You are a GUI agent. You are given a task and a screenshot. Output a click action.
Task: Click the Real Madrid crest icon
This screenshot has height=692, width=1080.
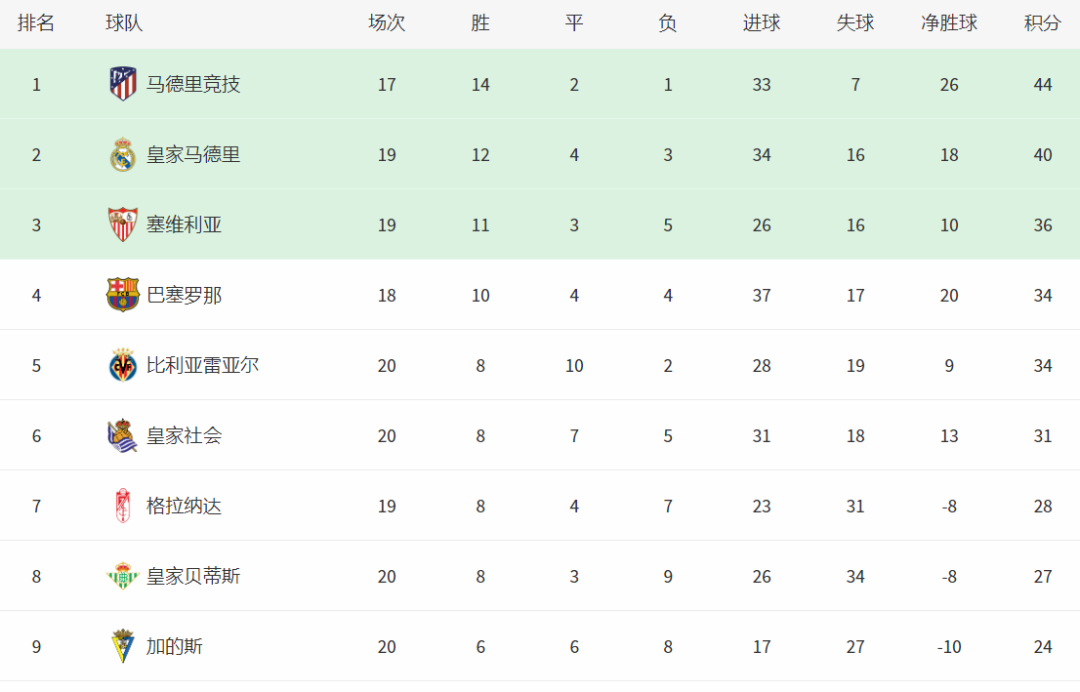coord(123,154)
